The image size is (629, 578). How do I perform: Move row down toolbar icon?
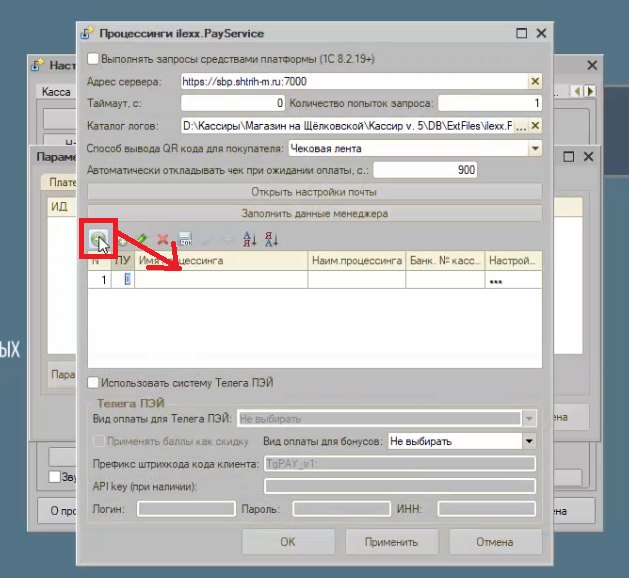point(228,239)
